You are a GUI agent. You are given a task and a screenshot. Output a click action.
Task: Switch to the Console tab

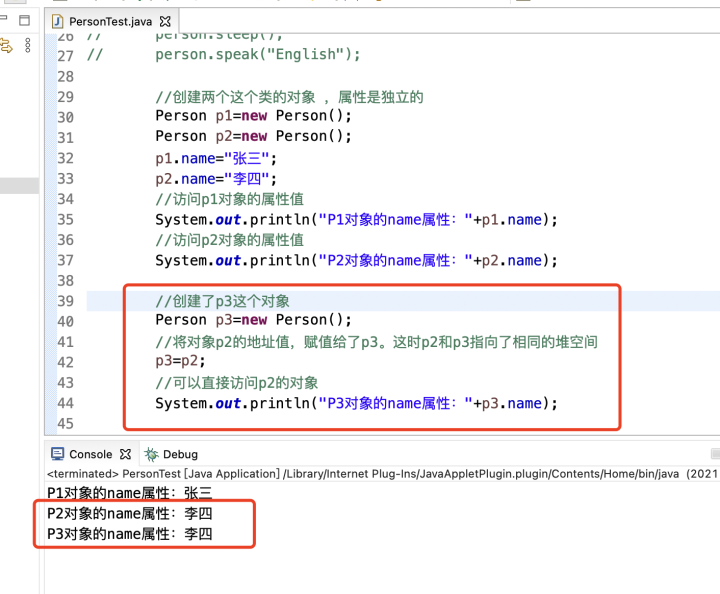[90, 454]
